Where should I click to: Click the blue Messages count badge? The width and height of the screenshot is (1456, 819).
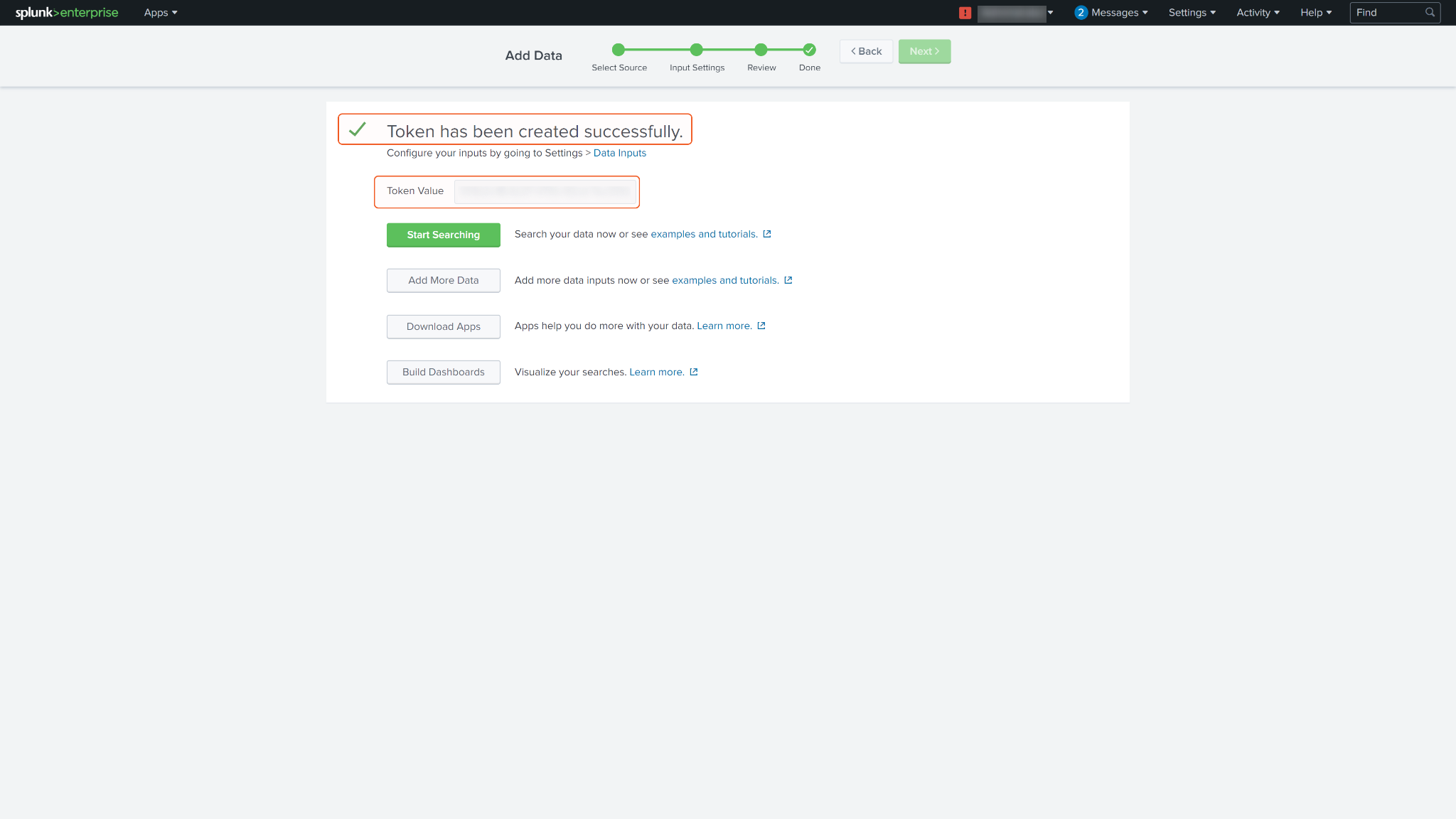click(x=1081, y=13)
